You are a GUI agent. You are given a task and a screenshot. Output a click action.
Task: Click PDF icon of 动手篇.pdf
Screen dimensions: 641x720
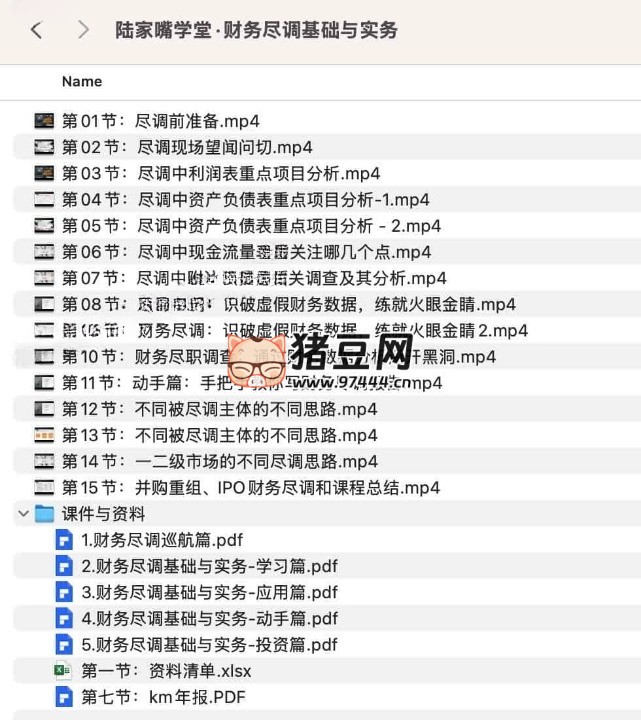(x=64, y=619)
